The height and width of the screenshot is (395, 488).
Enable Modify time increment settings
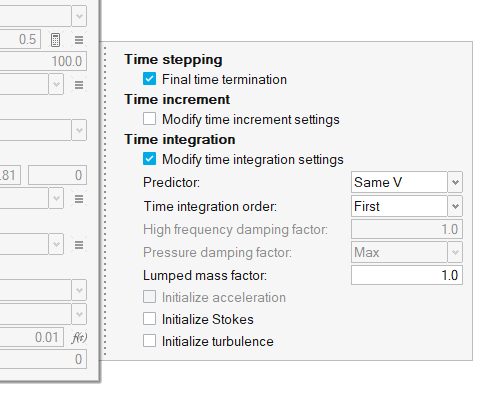(x=149, y=119)
